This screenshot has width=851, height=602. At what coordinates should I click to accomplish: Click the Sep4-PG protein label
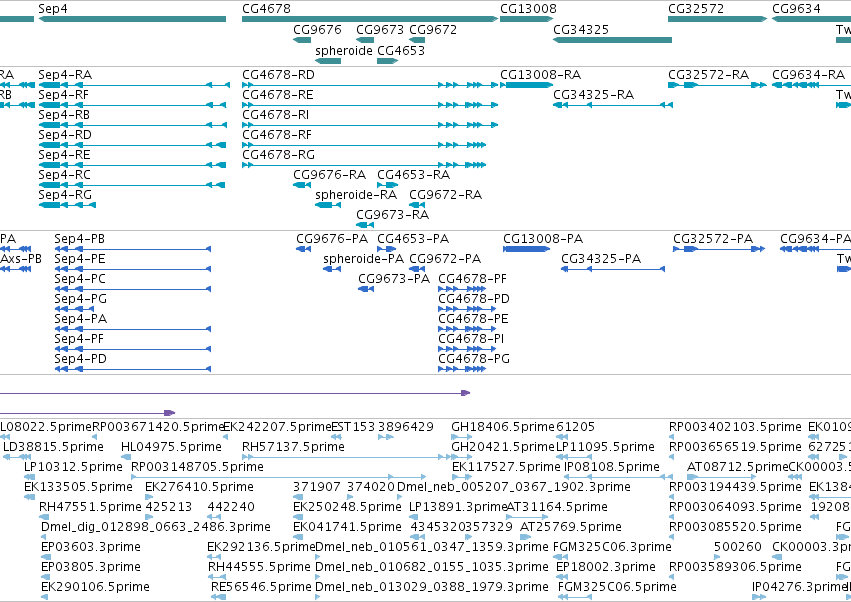pos(80,299)
